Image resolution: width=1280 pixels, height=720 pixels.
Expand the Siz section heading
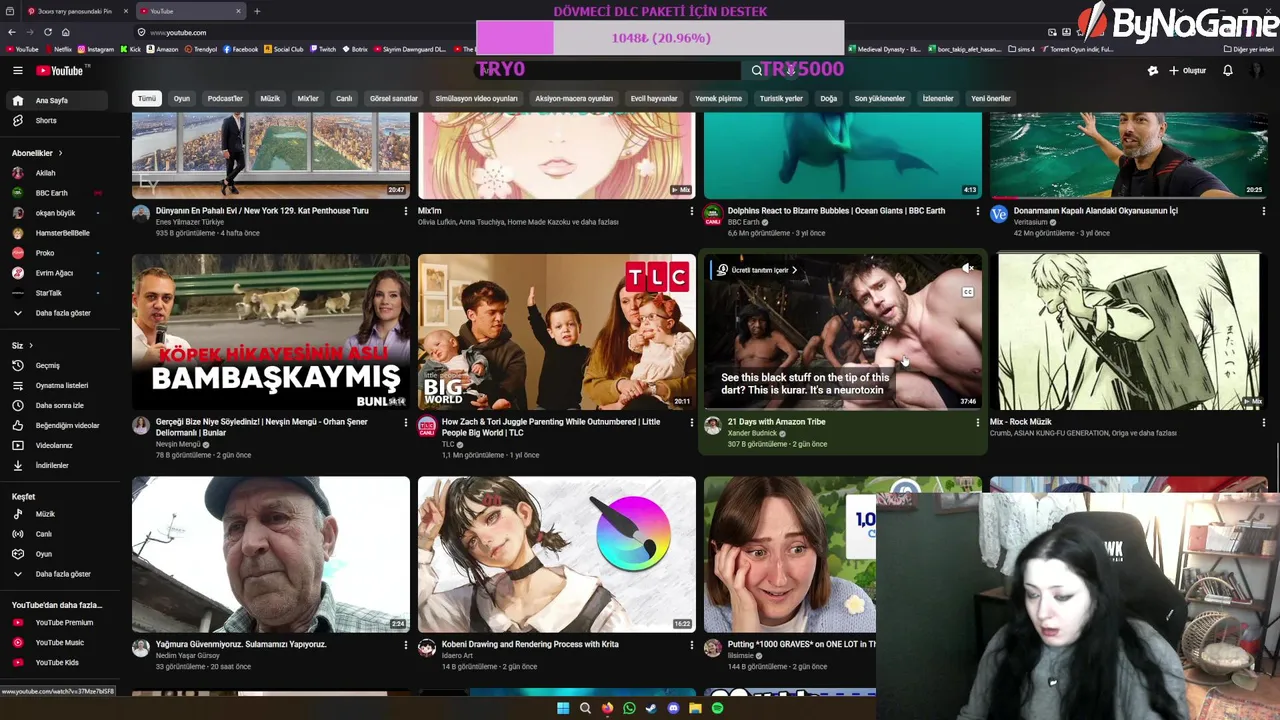pos(22,345)
